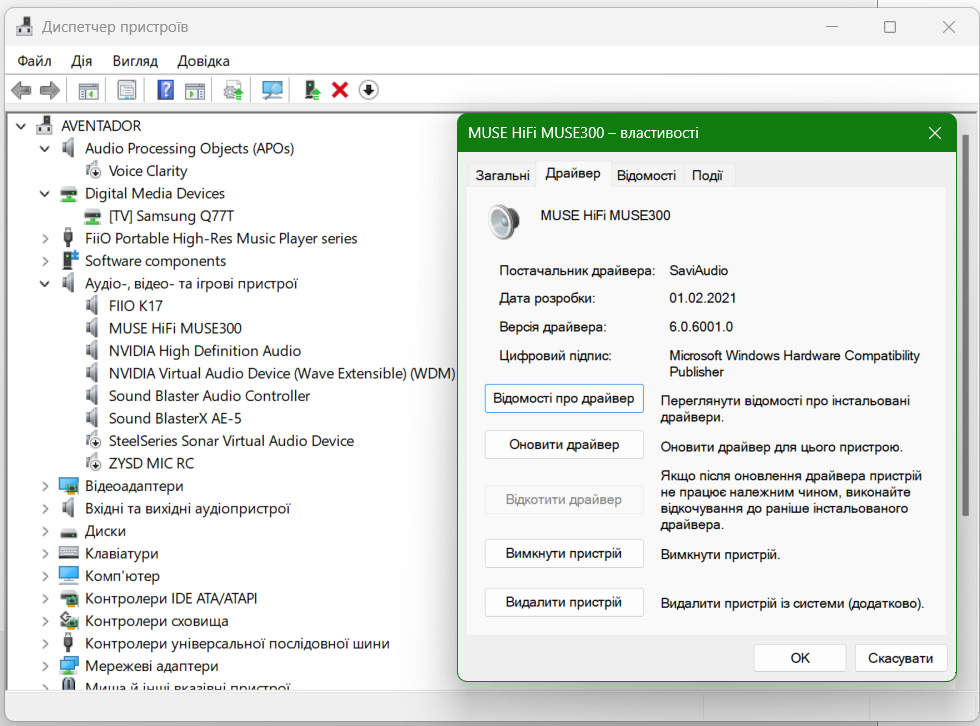
Task: Click the Клавіатури keyboard icon
Action: (x=69, y=553)
